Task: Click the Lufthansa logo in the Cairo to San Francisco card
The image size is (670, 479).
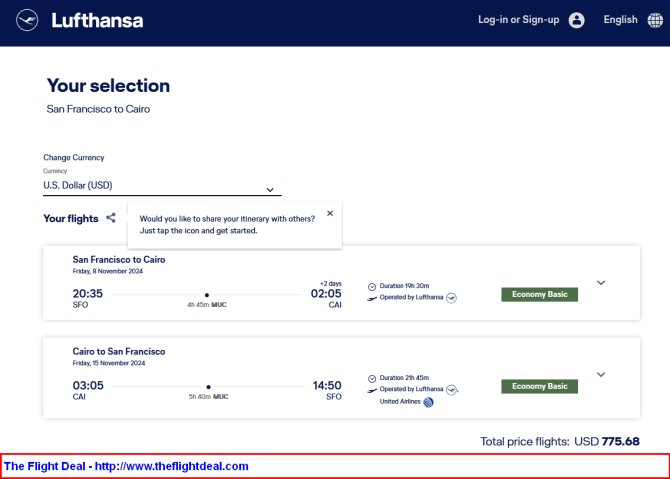Action: (x=451, y=390)
